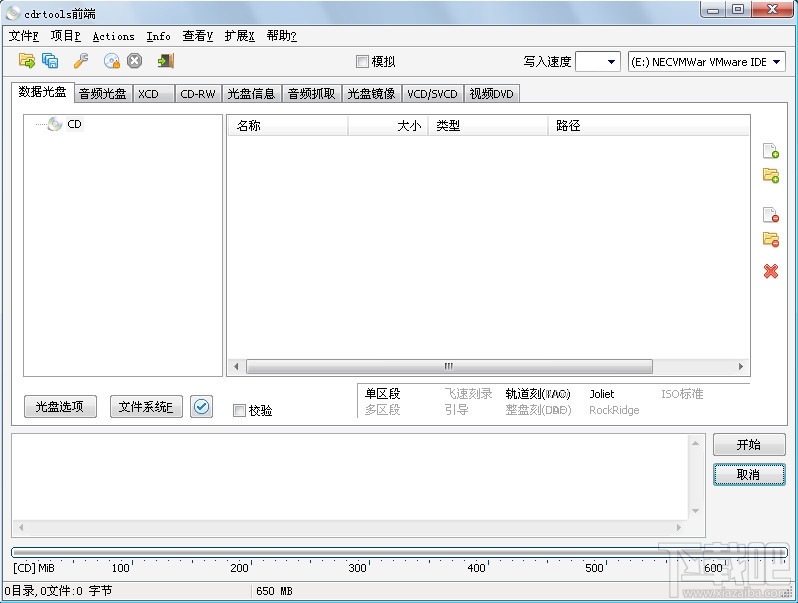Click the add folder icon
This screenshot has width=798, height=603.
(x=771, y=176)
